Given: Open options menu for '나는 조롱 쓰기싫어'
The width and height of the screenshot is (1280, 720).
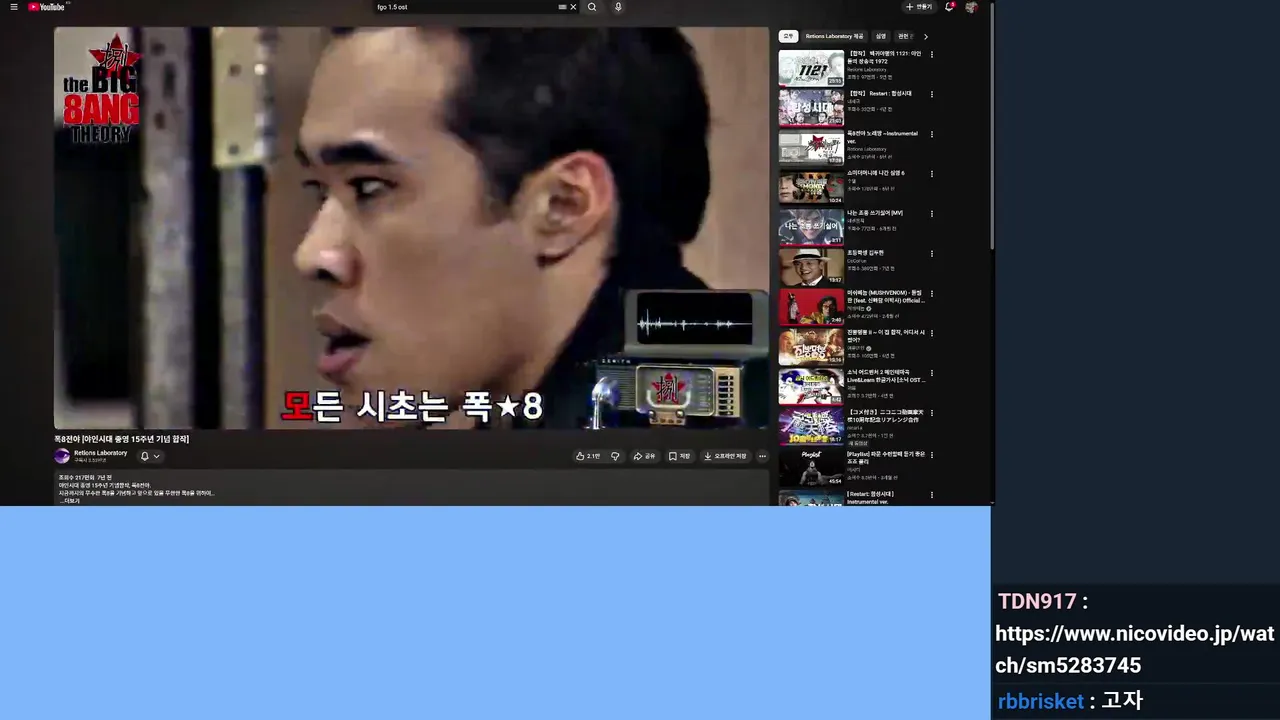Looking at the screenshot, I should pyautogui.click(x=932, y=214).
